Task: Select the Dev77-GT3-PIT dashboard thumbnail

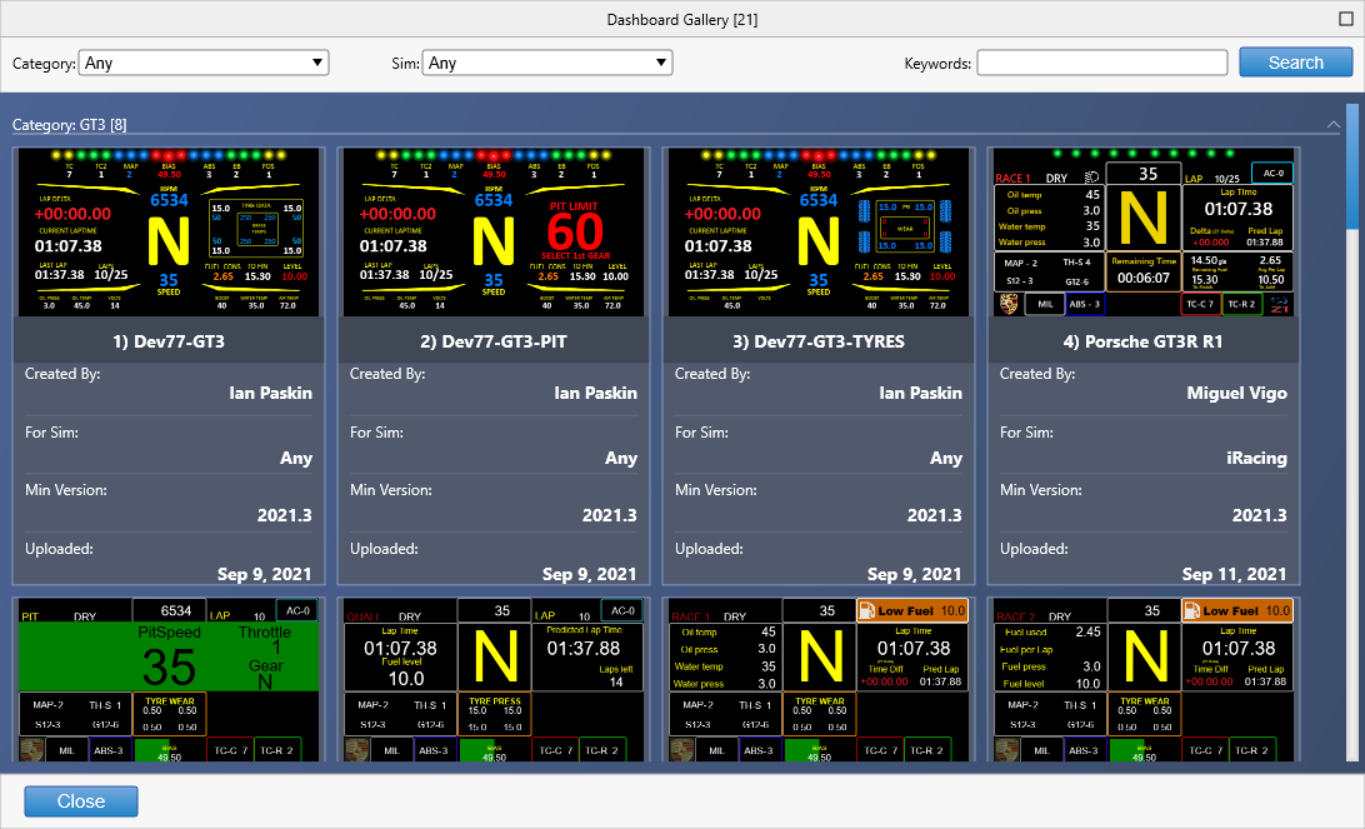Action: click(x=493, y=232)
